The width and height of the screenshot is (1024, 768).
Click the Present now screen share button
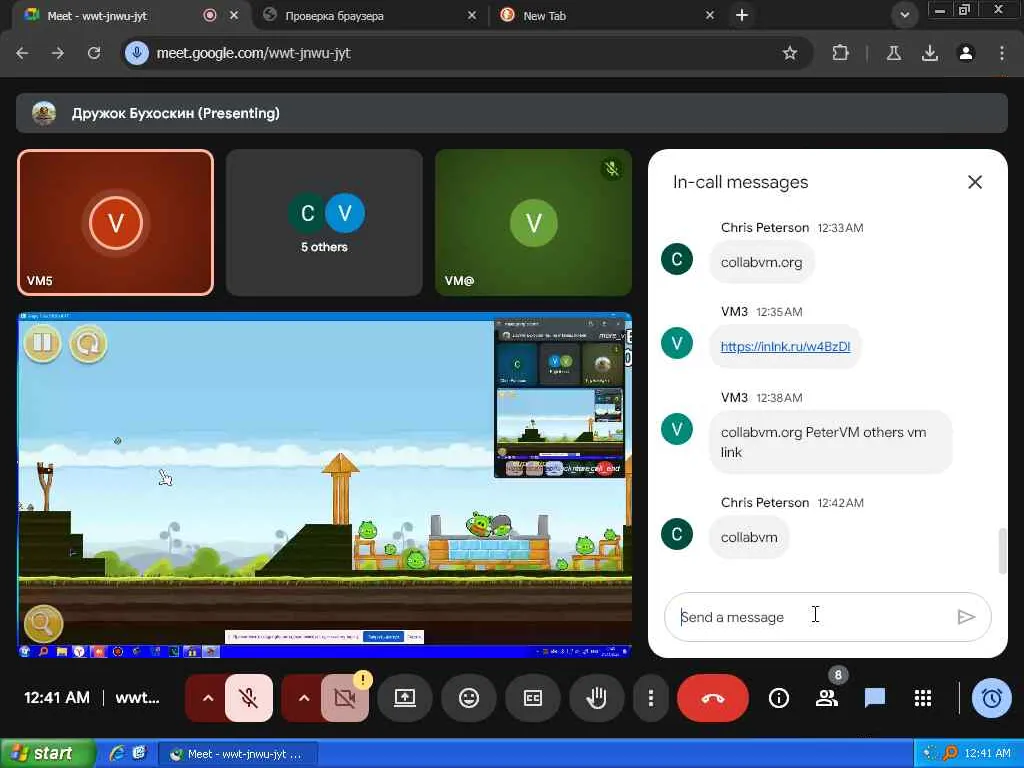pyautogui.click(x=405, y=698)
